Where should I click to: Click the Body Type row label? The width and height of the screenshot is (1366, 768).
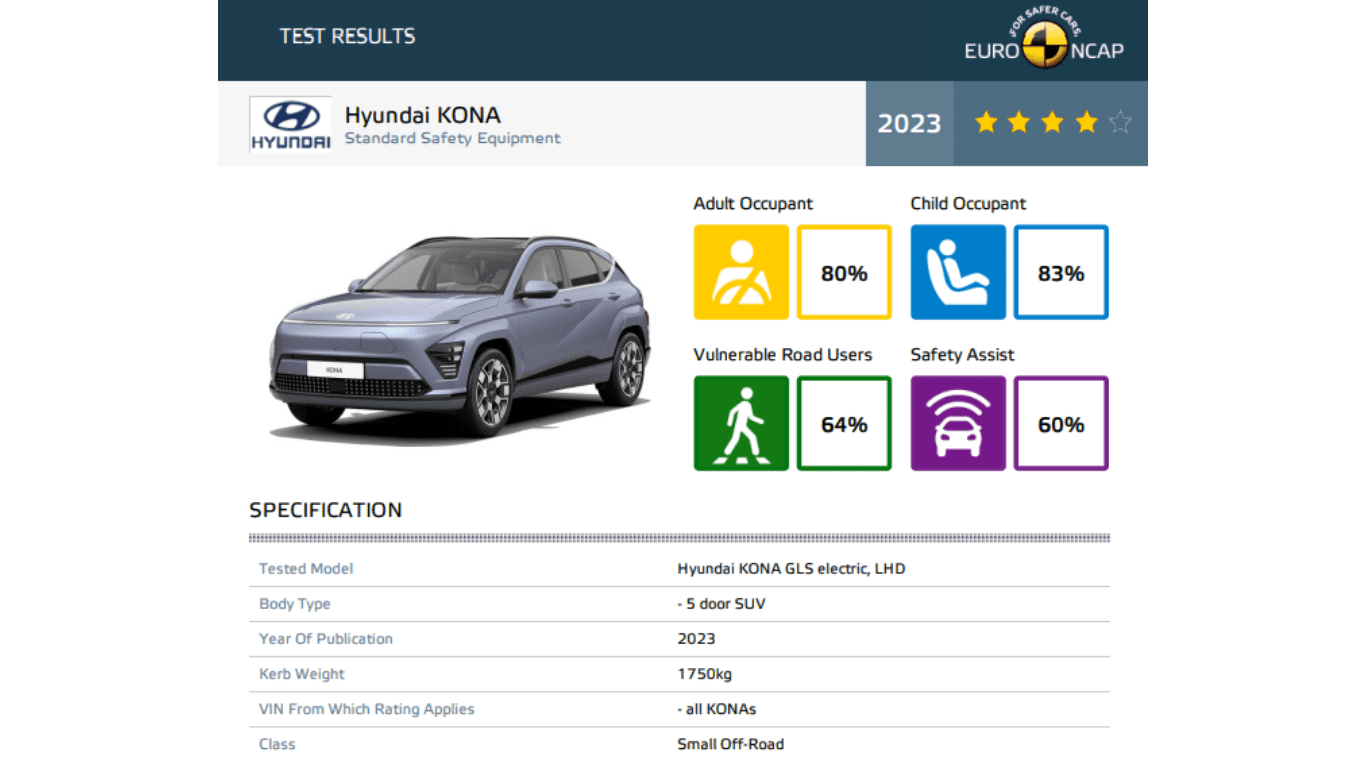(294, 604)
